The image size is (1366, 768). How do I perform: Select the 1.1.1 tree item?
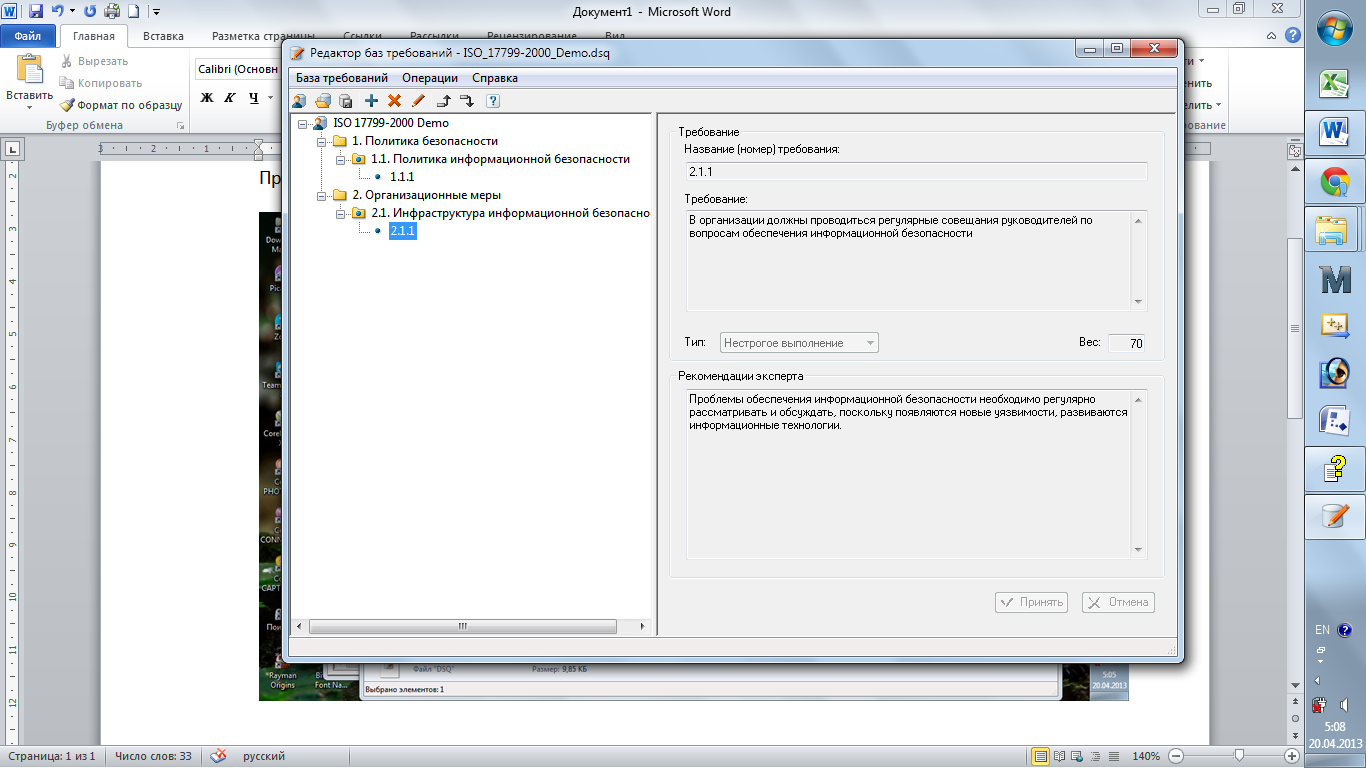click(402, 177)
